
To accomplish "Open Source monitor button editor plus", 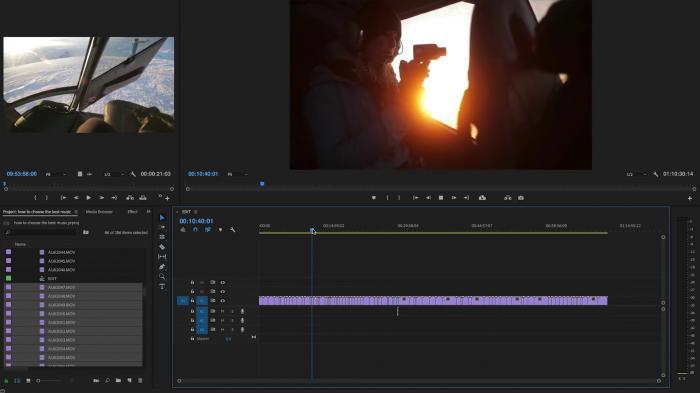I will (167, 198).
